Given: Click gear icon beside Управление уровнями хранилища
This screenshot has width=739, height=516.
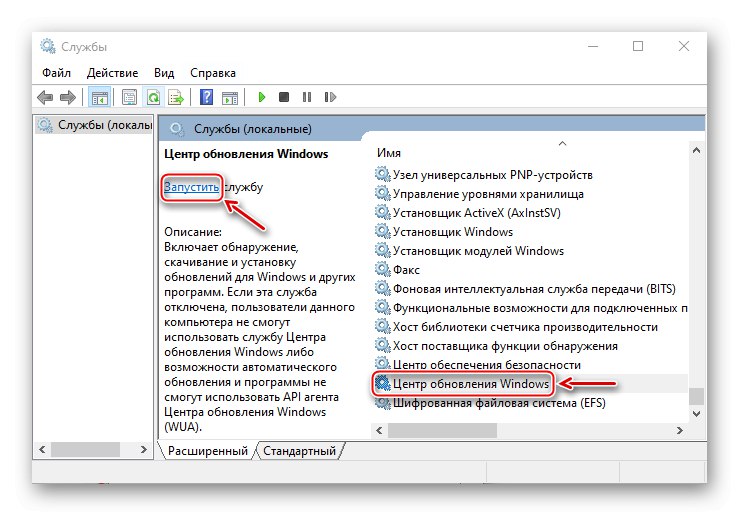Looking at the screenshot, I should [383, 193].
